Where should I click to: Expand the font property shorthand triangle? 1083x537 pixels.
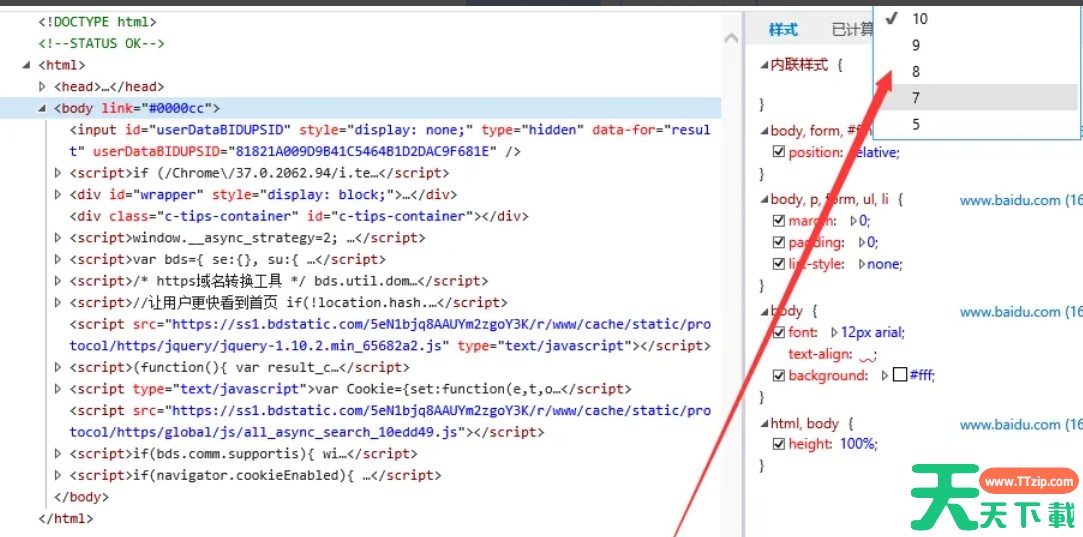(834, 332)
